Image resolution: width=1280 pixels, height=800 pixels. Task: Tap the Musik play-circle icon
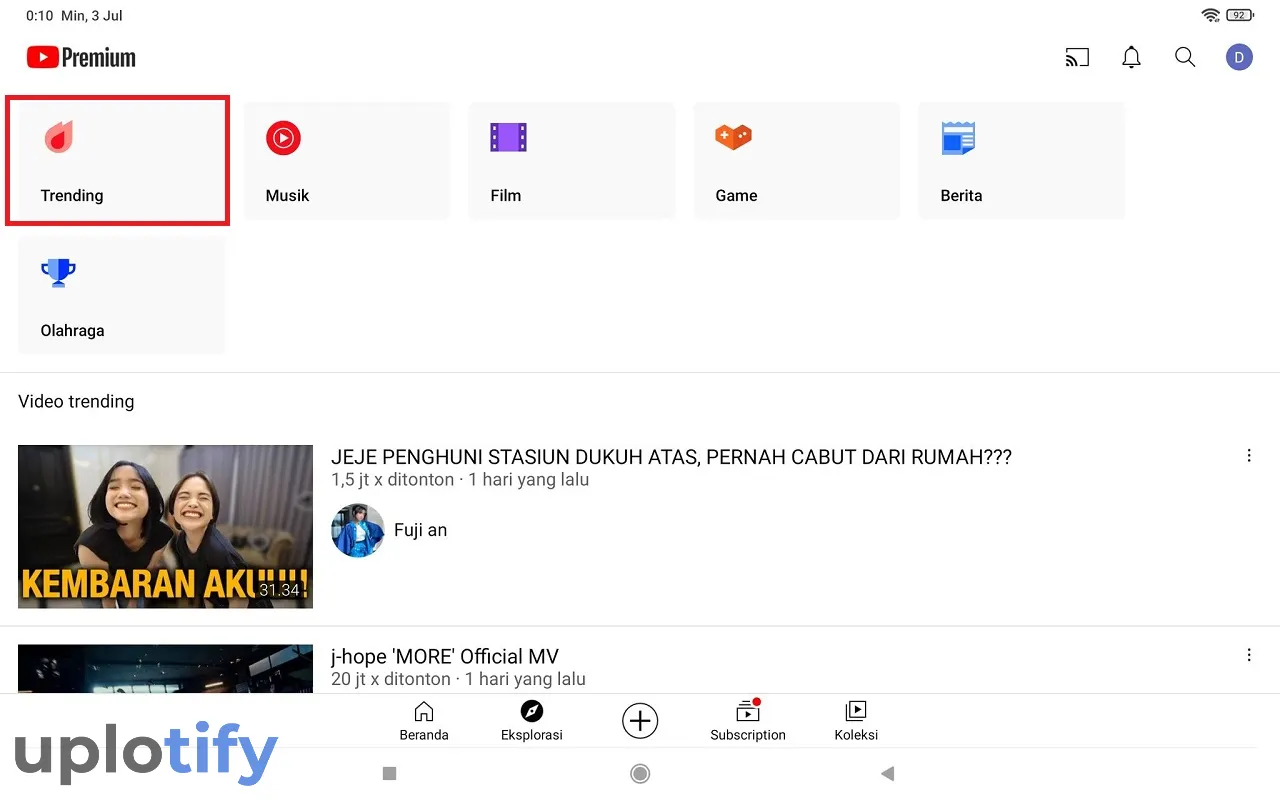click(x=283, y=137)
